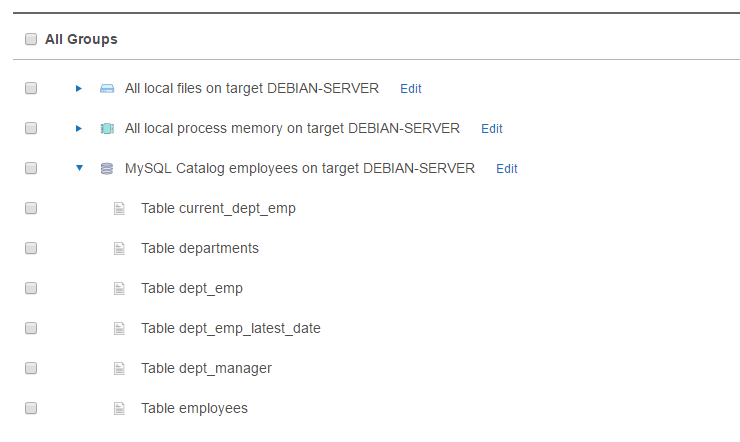
Task: Click the dept_manager table icon
Action: tap(120, 369)
